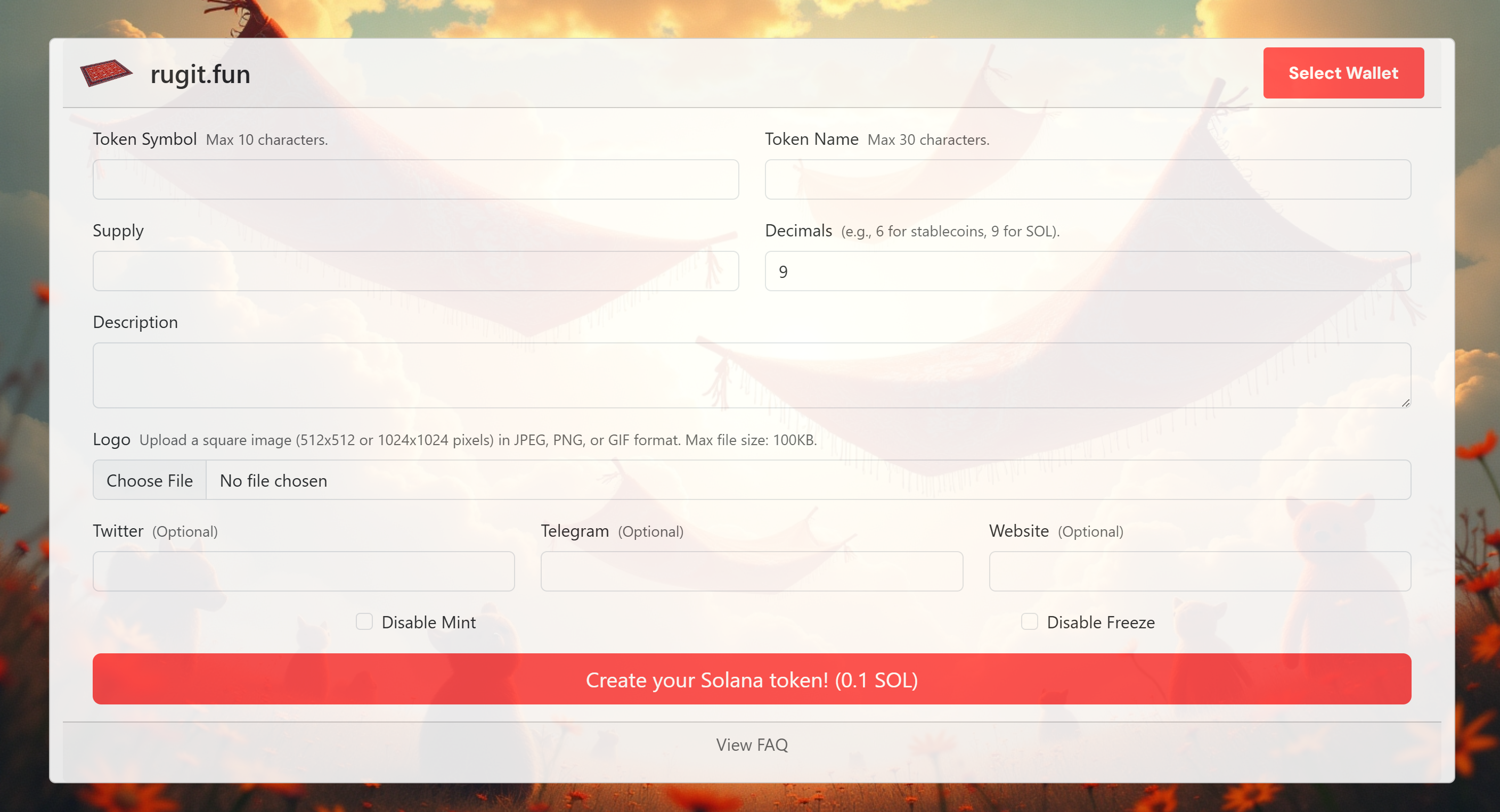
Task: Click the Disable Mint label text
Action: 429,622
